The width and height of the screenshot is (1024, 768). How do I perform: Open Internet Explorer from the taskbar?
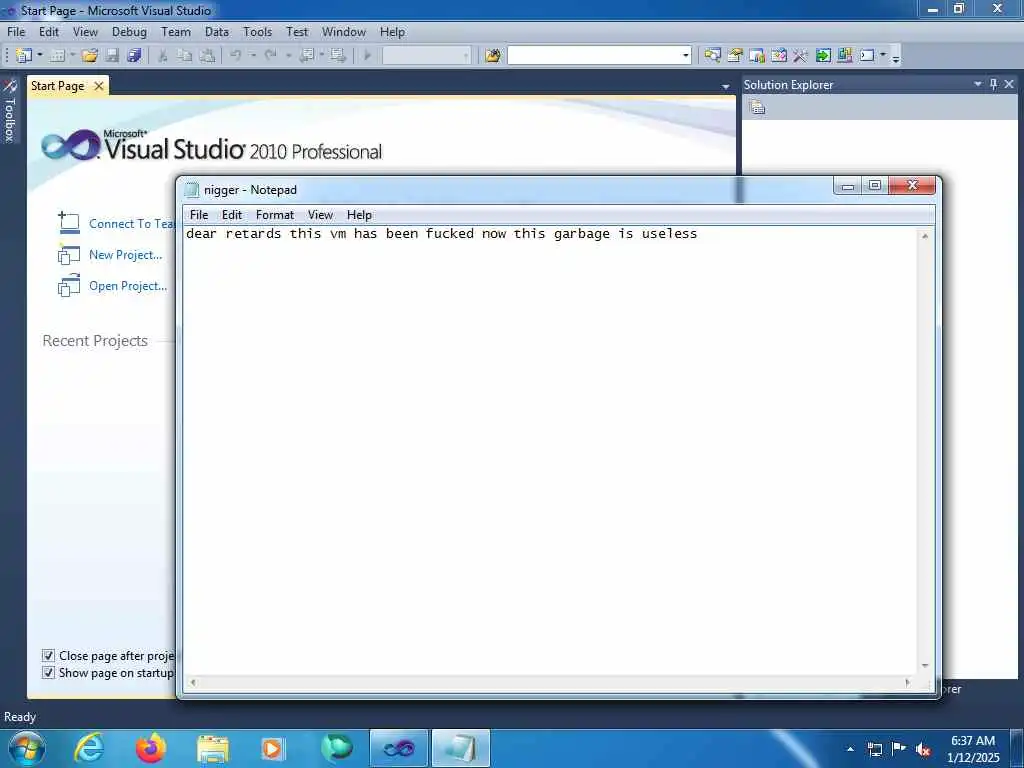[x=89, y=748]
